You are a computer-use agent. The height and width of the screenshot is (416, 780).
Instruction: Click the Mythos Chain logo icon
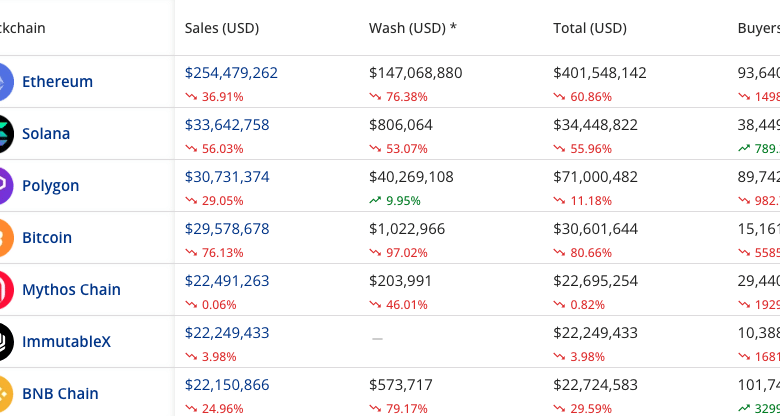coord(4,290)
